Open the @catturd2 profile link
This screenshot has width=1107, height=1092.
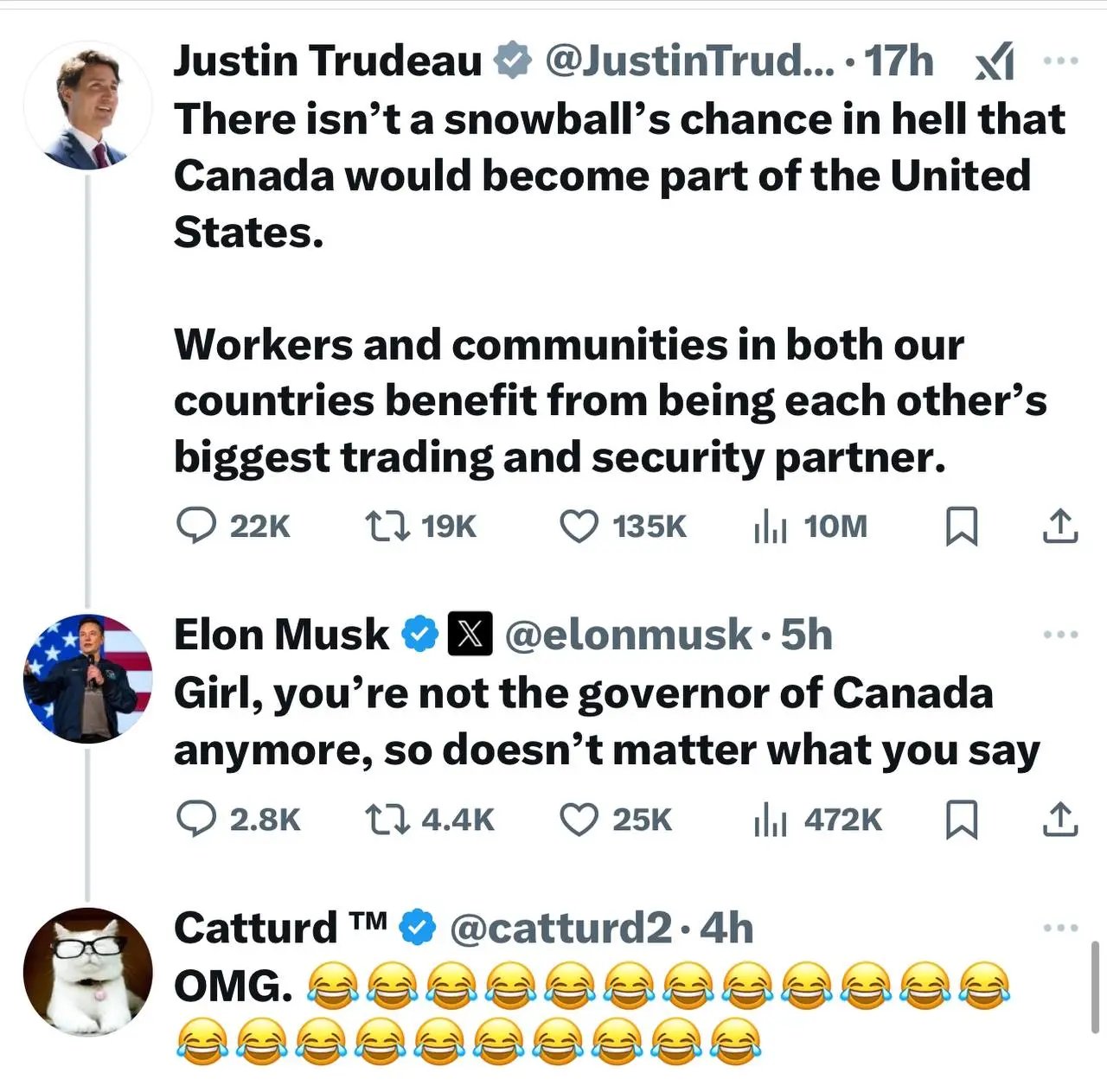(x=560, y=928)
